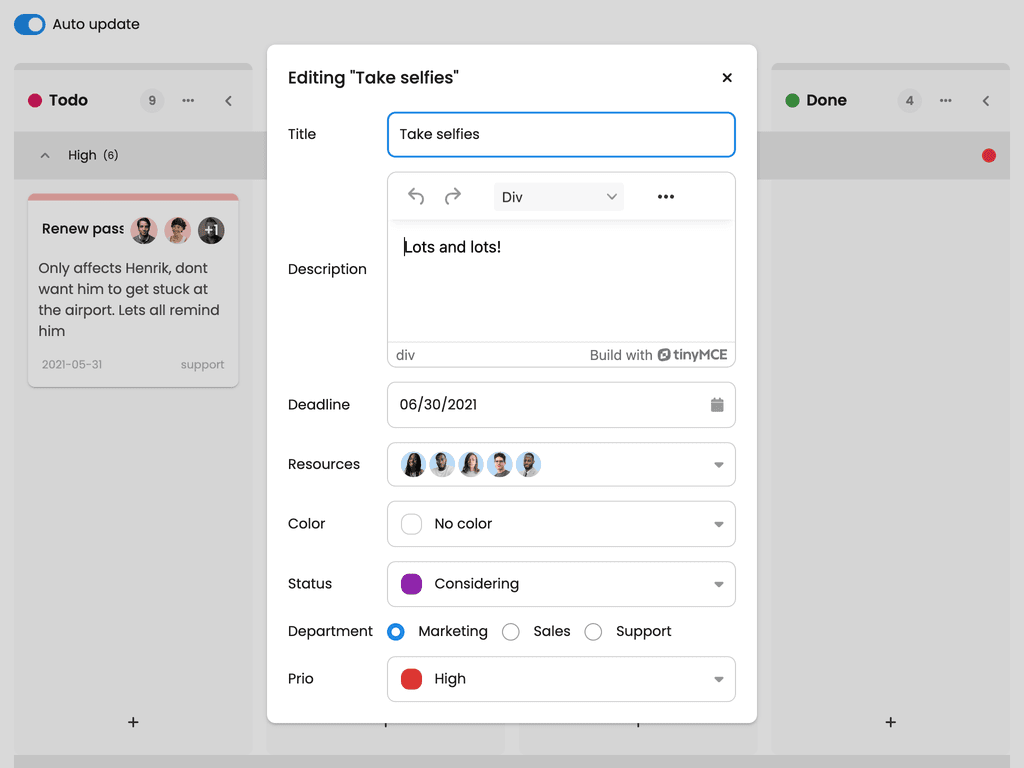Click the first resource avatar

413,464
